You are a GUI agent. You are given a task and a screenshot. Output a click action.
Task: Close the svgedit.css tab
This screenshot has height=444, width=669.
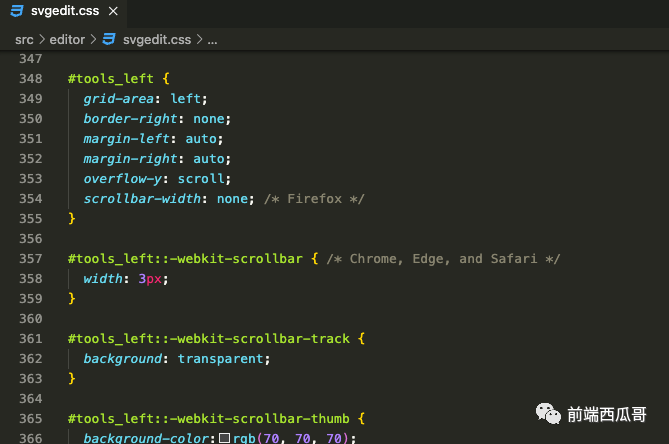[113, 11]
